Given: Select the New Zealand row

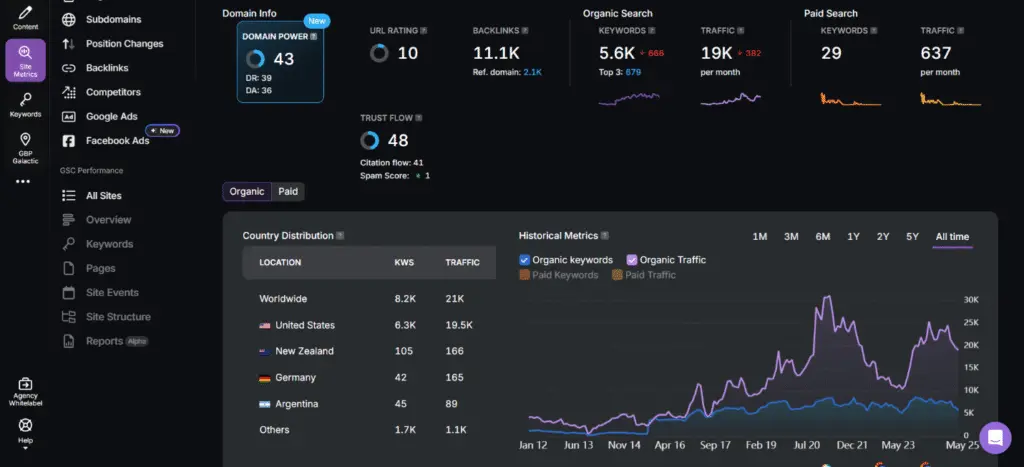Looking at the screenshot, I should [x=369, y=351].
